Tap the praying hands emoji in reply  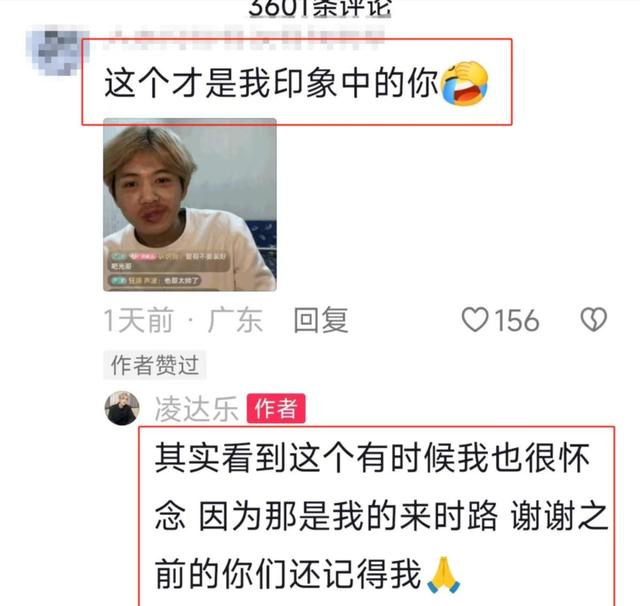(444, 575)
